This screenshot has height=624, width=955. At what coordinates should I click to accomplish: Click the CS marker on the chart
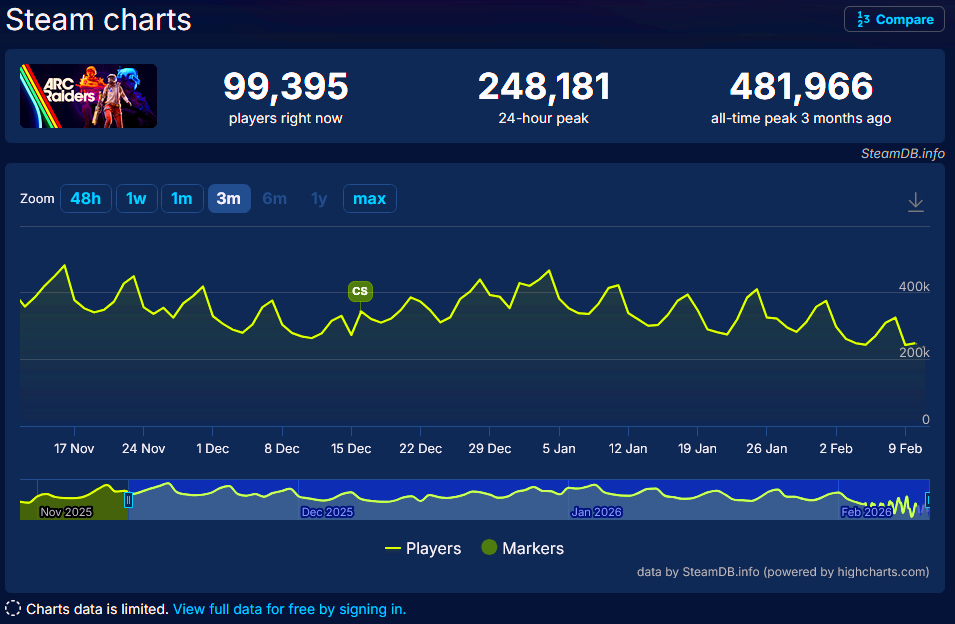360,291
